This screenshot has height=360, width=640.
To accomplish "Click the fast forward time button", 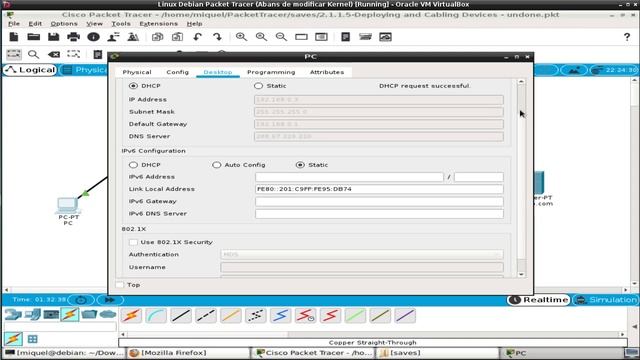I will (110, 300).
